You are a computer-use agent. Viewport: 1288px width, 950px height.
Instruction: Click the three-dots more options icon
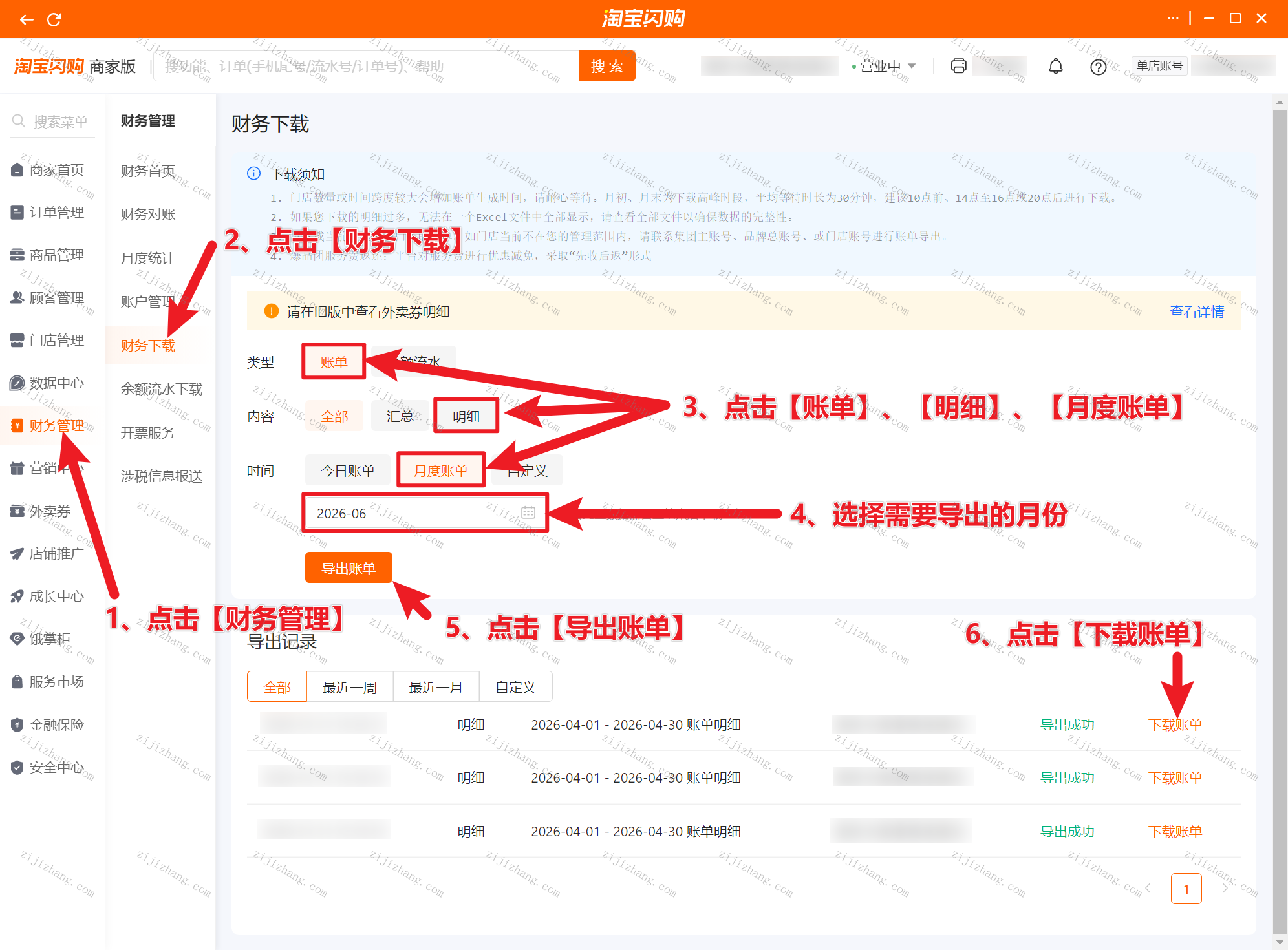pyautogui.click(x=1173, y=19)
